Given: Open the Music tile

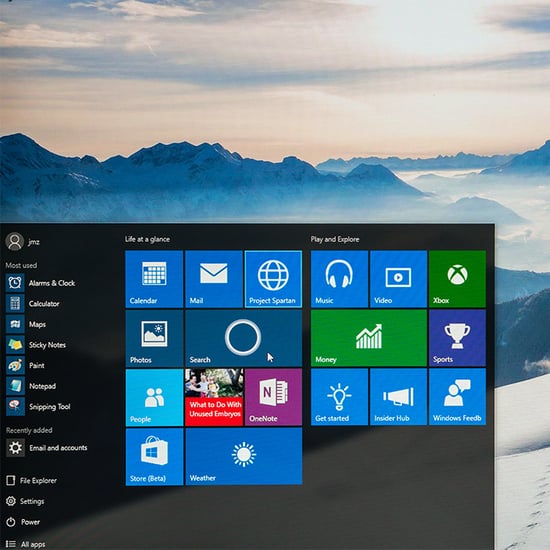Looking at the screenshot, I should pyautogui.click(x=339, y=279).
